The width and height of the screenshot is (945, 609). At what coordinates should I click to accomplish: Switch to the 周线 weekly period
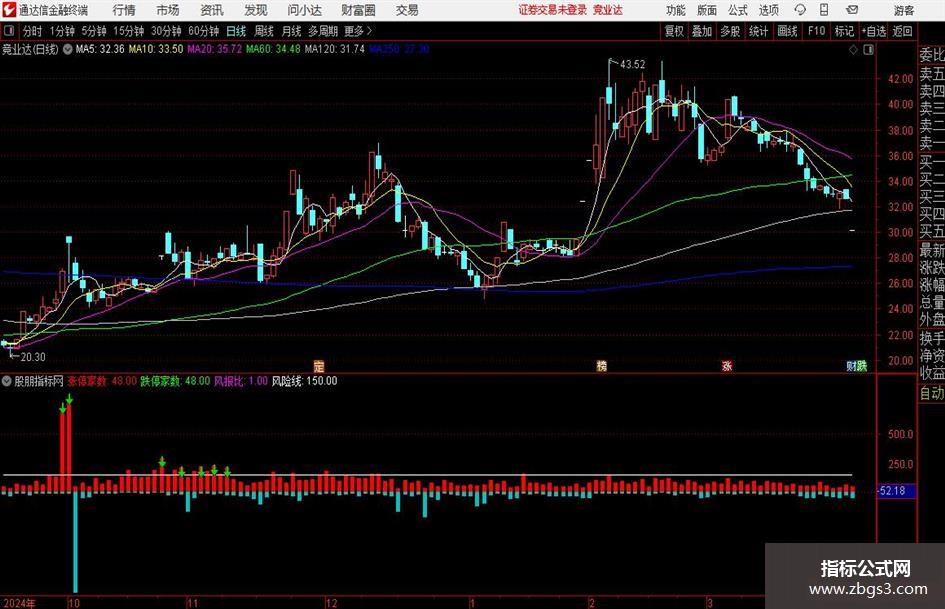263,31
